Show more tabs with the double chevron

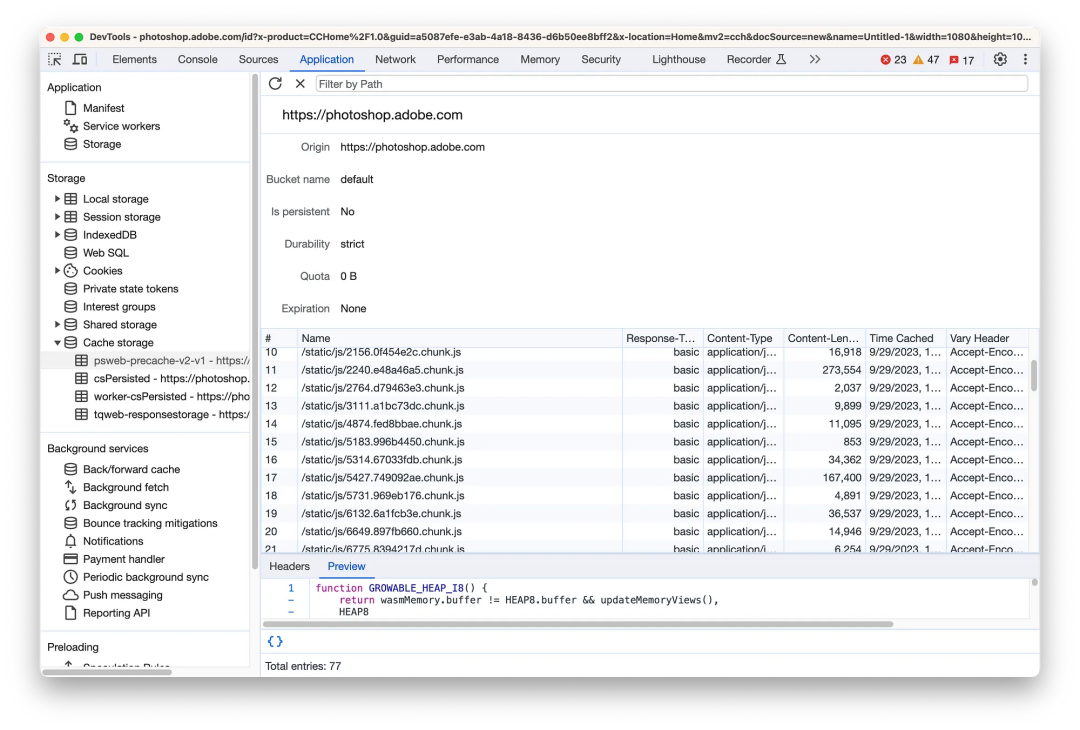tap(815, 59)
